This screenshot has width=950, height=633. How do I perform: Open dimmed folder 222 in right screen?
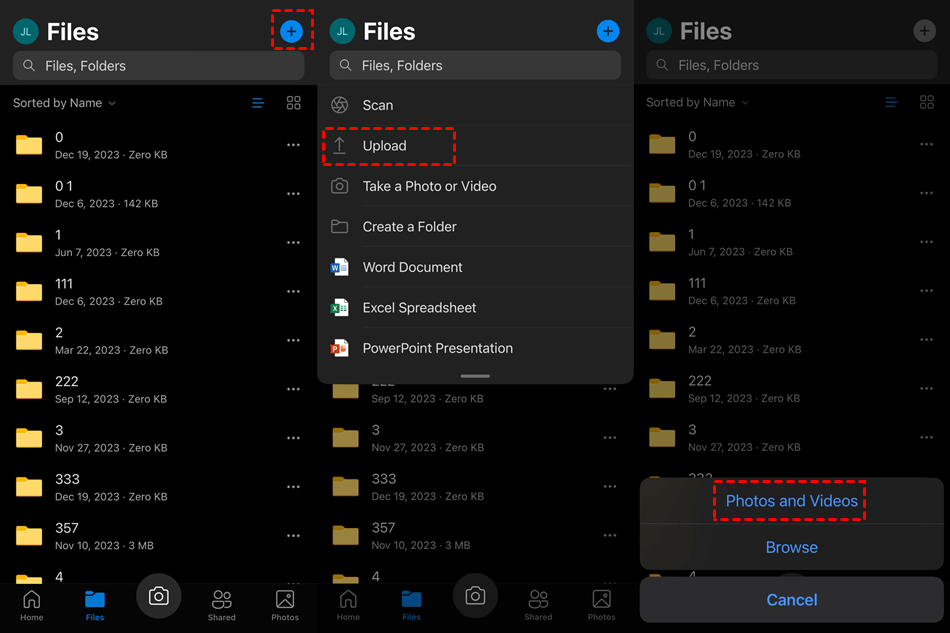click(792, 389)
